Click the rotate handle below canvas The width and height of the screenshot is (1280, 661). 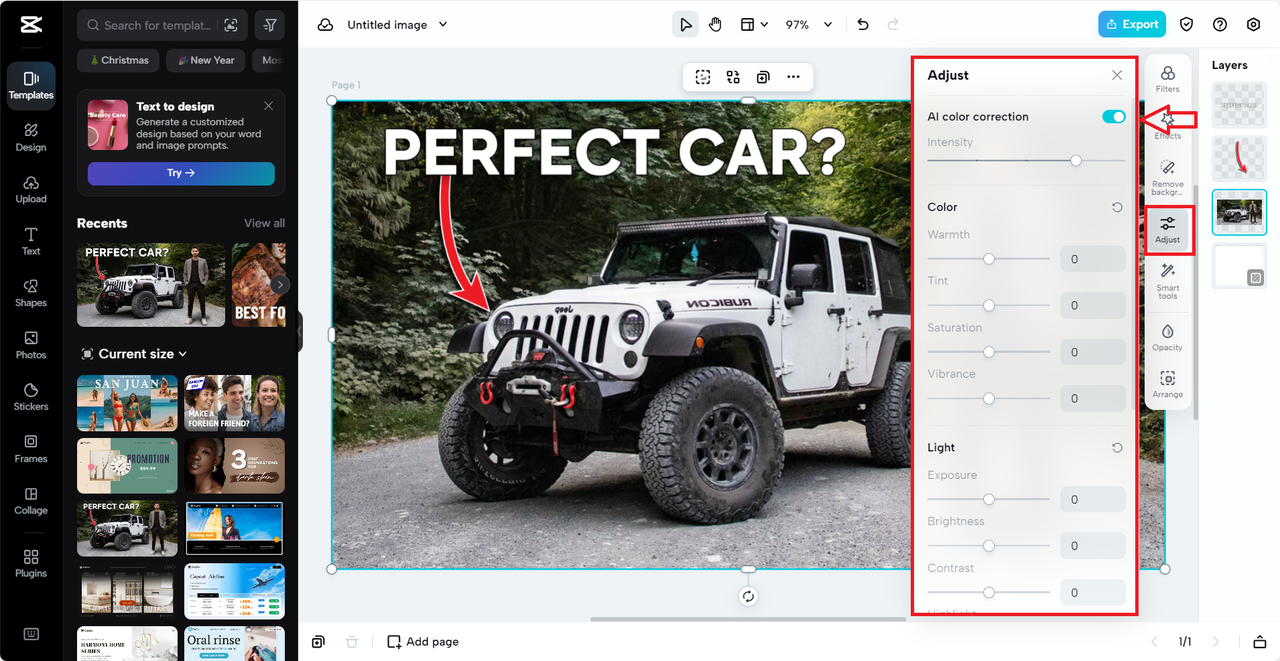748,597
